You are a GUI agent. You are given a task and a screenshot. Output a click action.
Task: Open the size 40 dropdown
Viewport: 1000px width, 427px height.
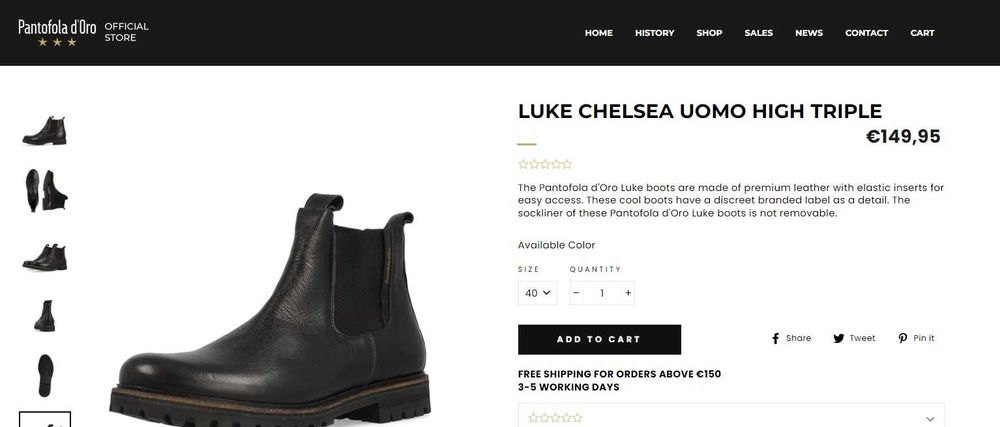point(538,293)
